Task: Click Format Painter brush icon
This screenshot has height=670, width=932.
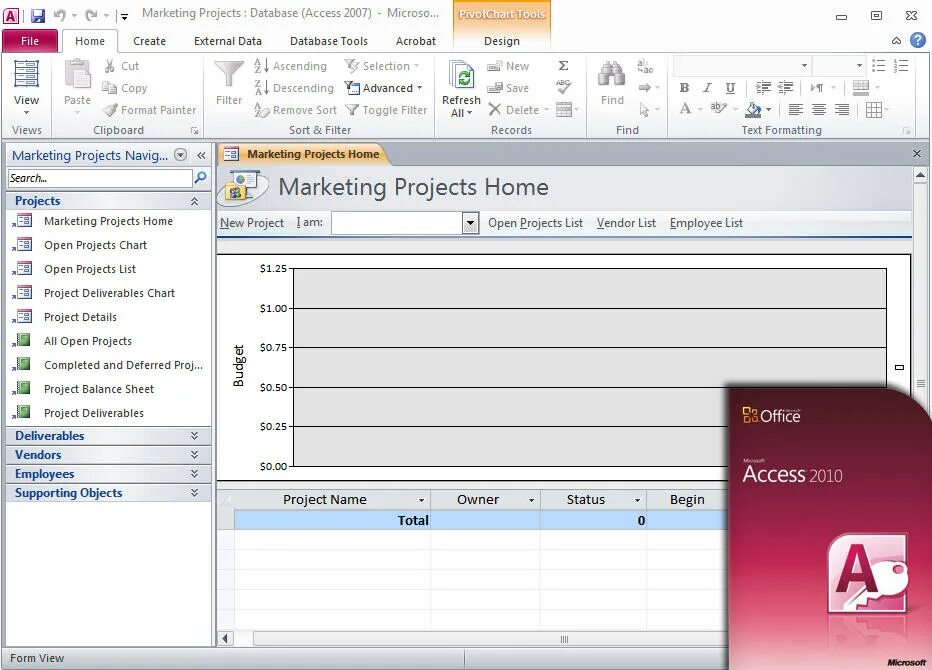Action: [x=110, y=110]
